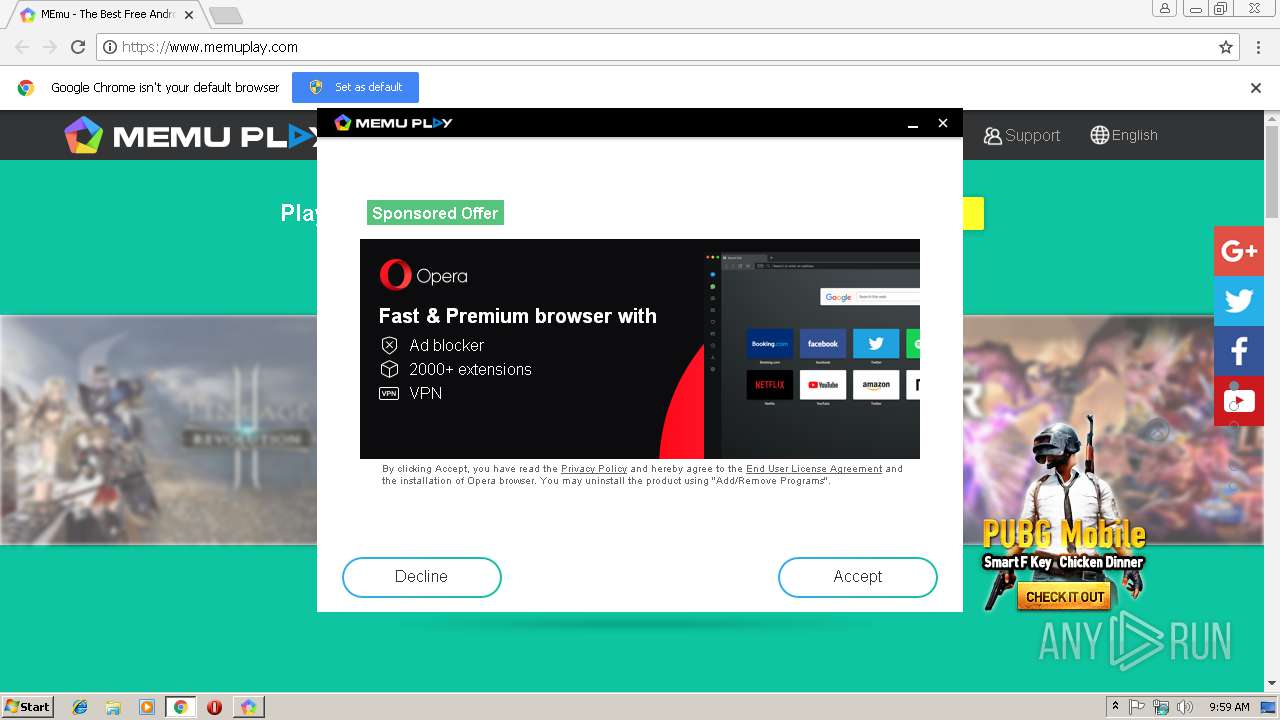Open the Support menu on the website

pyautogui.click(x=1021, y=135)
